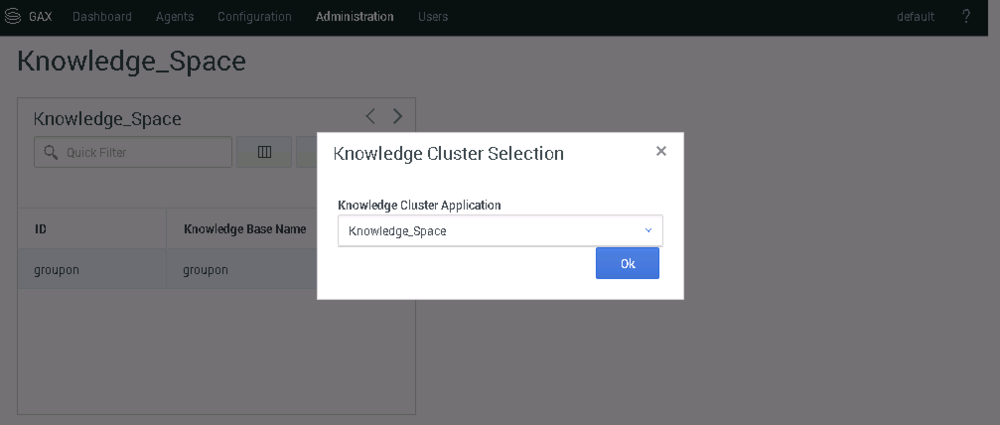Expand the Knowledge_Space dropdown arrow
This screenshot has width=1000, height=425.
tap(649, 230)
